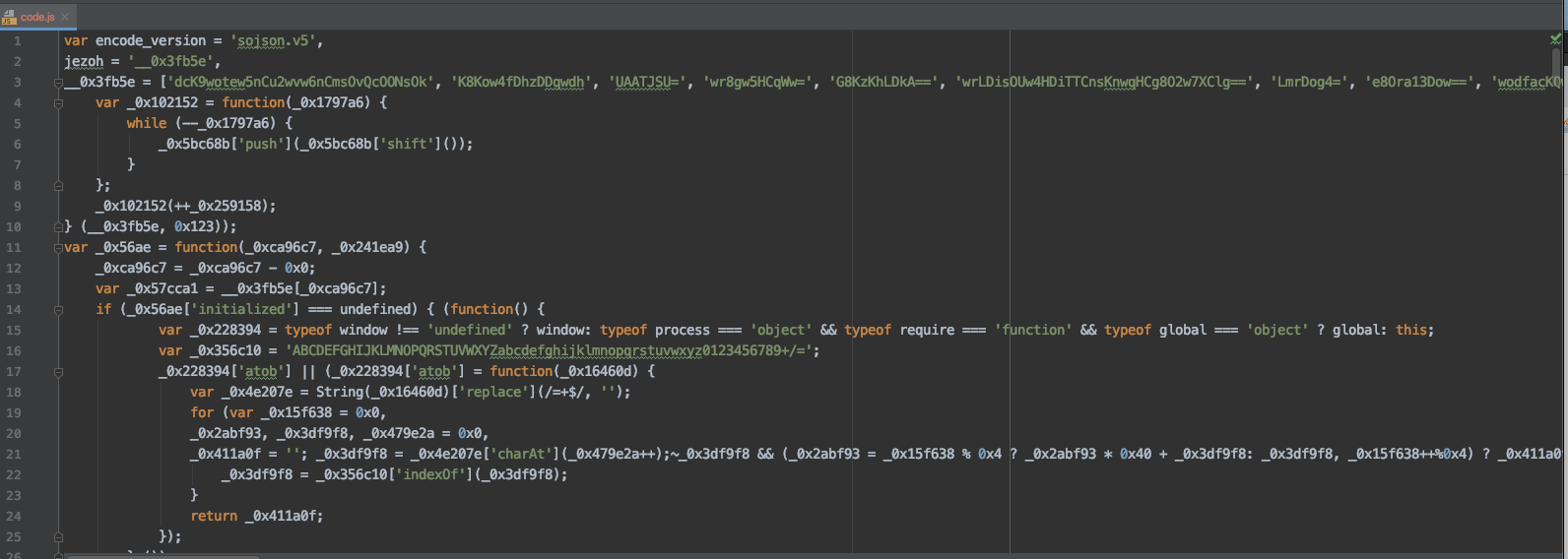Click the 'sojson.v5' string literal

coord(273,40)
